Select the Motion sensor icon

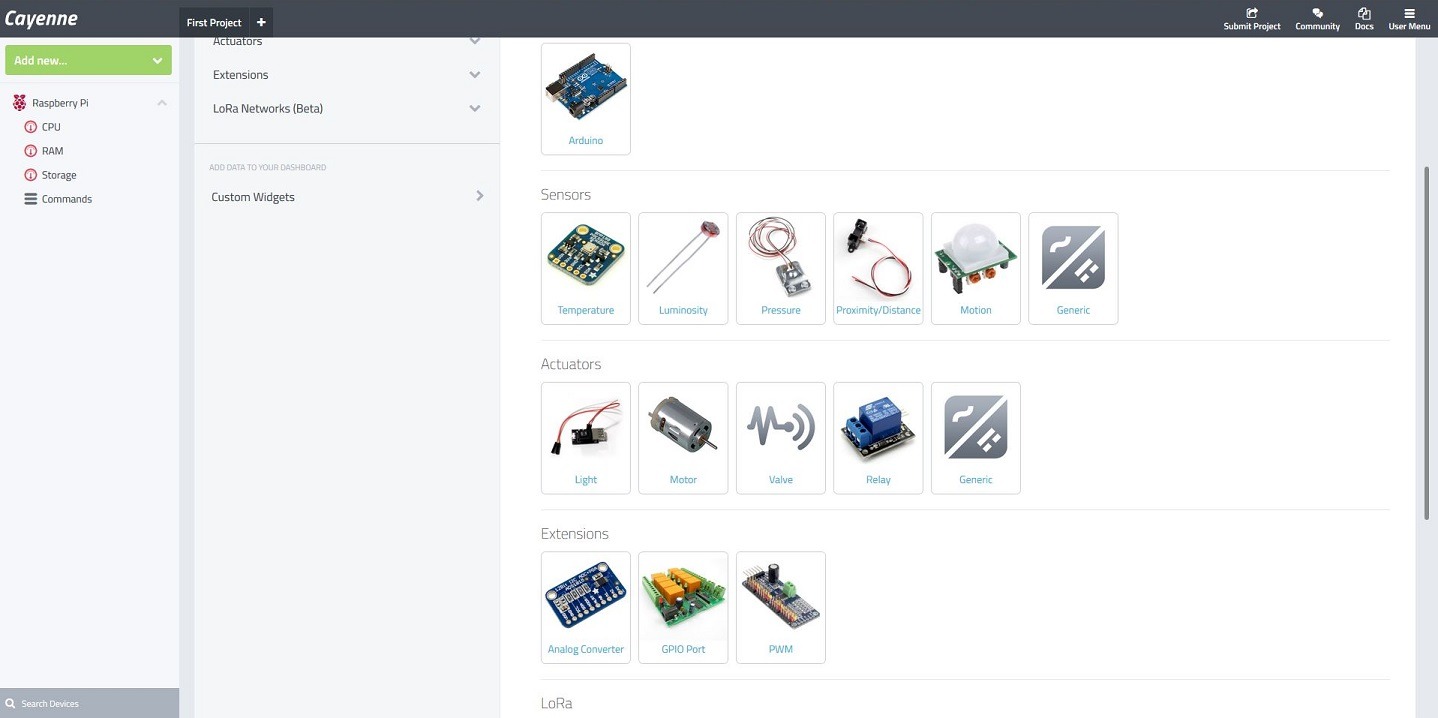click(975, 256)
